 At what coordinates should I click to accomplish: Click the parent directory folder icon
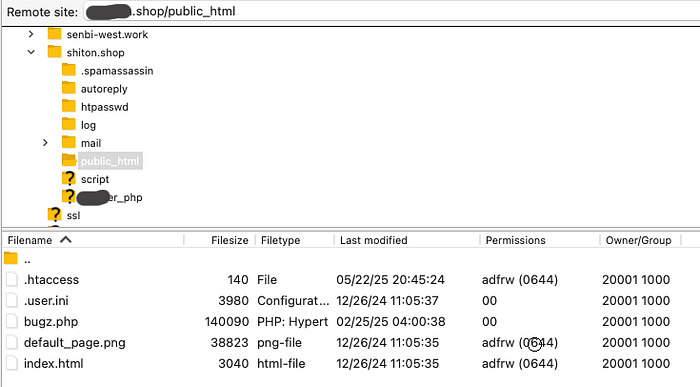[x=11, y=258]
